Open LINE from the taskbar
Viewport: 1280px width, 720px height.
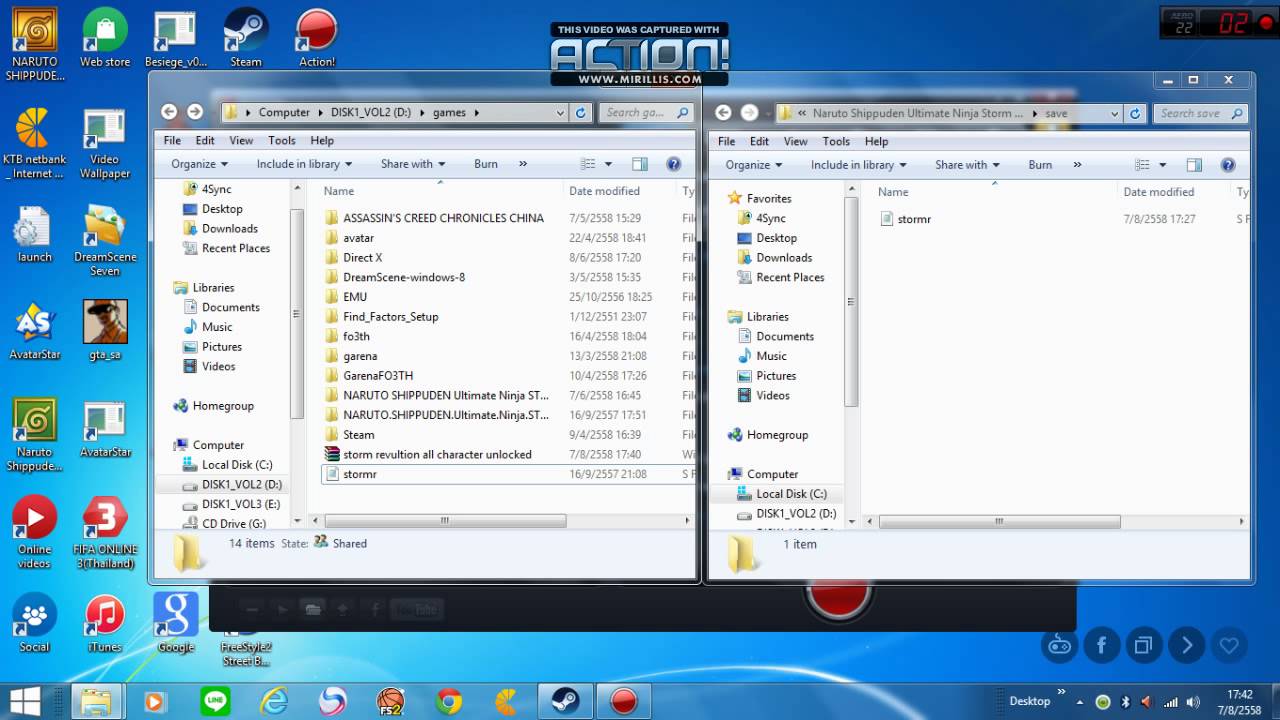click(215, 701)
